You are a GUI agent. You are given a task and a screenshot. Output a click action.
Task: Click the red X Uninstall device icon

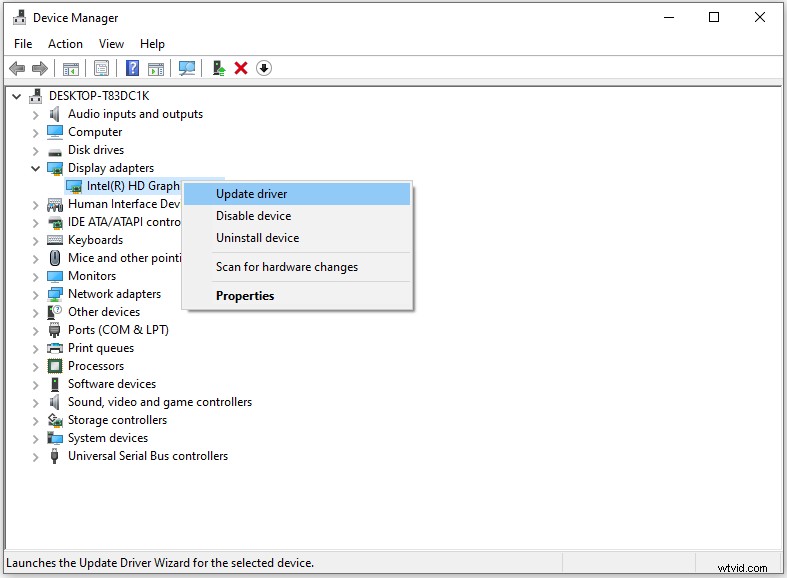[x=241, y=68]
